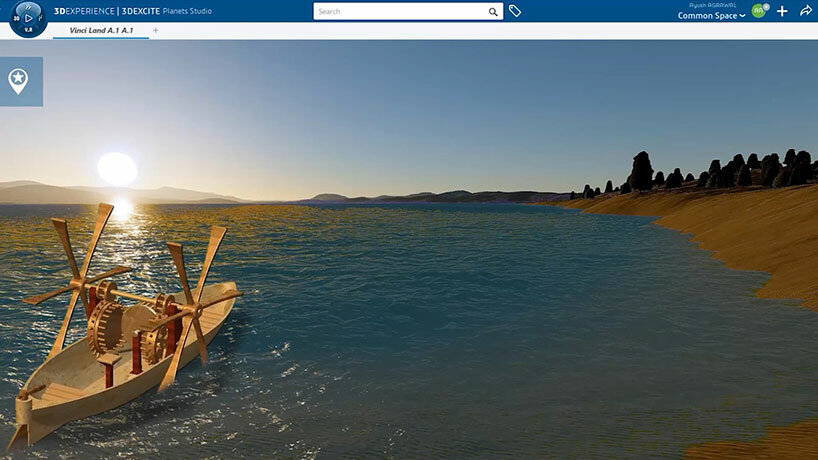
Task: Click the share arrow icon
Action: (x=804, y=11)
